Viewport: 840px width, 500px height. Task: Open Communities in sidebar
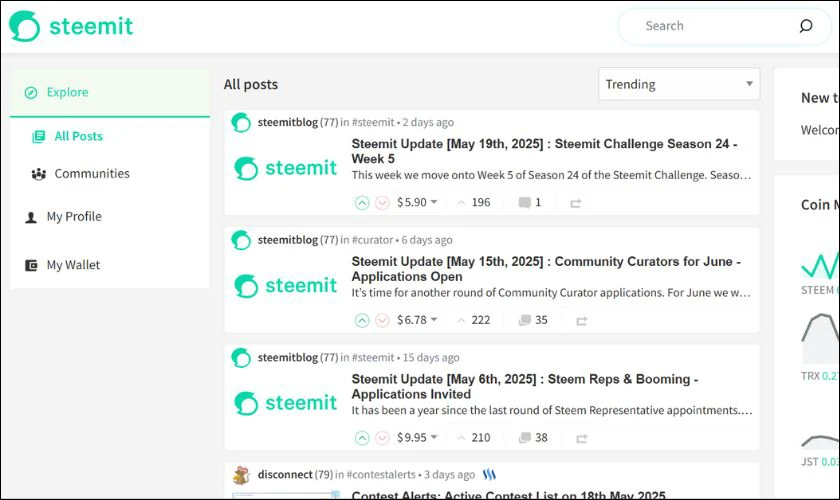(x=92, y=174)
